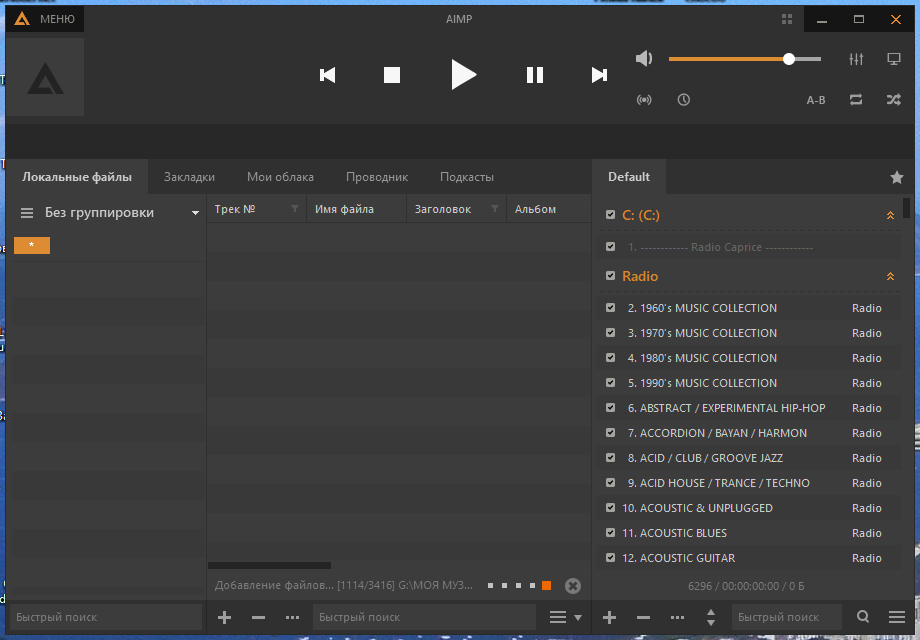Switch to the Подкасты tab
The image size is (920, 640).
click(x=467, y=177)
